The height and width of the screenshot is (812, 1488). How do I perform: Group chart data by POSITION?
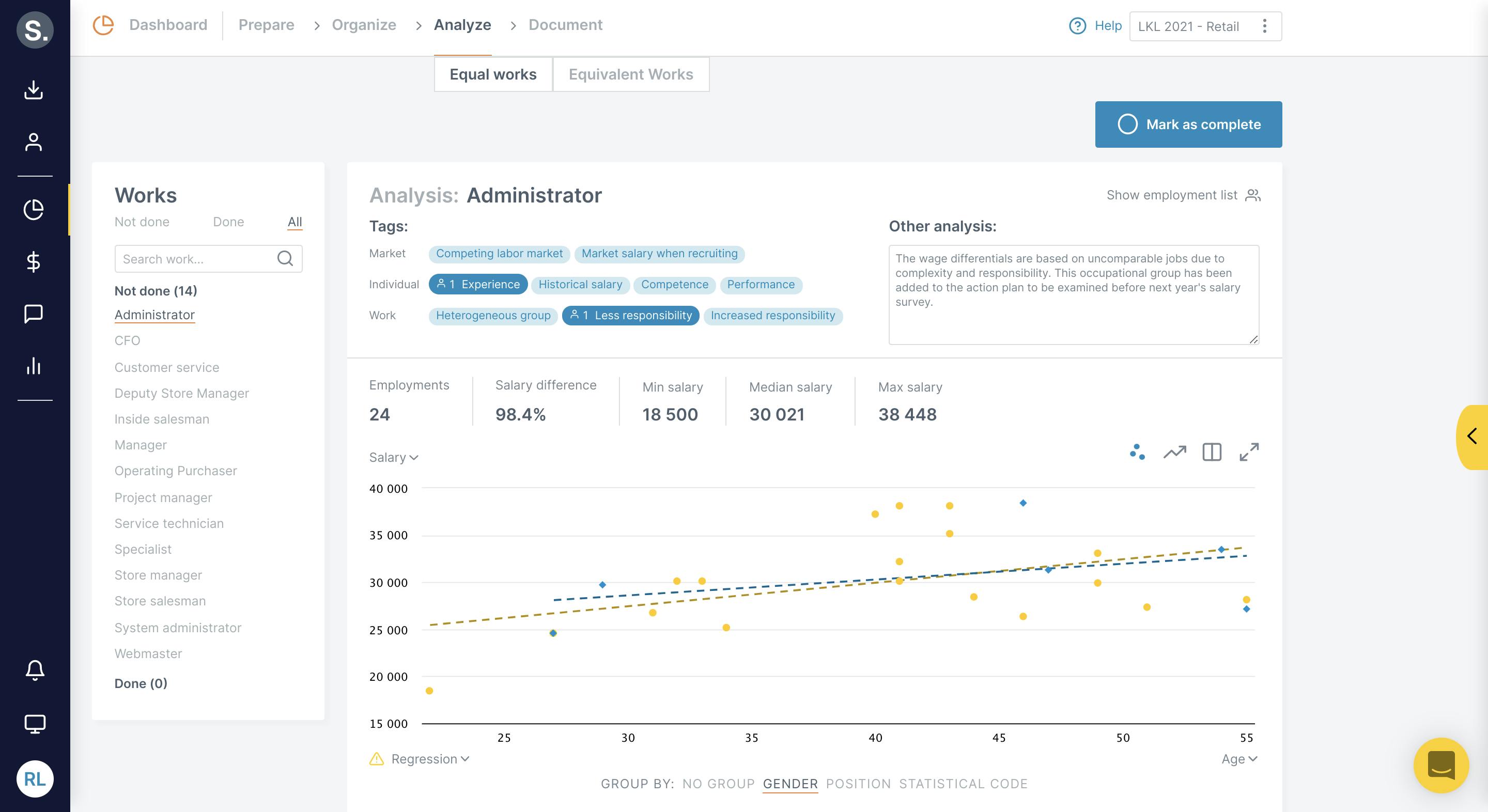(858, 784)
